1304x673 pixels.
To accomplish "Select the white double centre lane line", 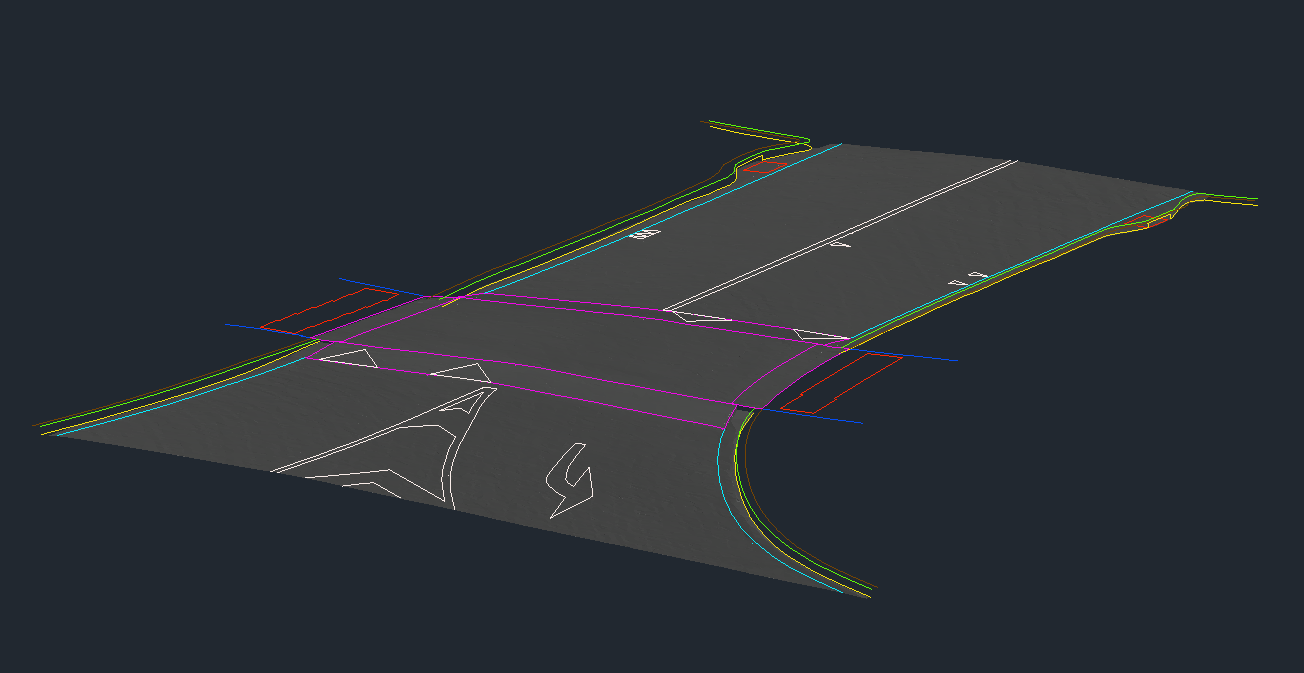I will 840,235.
